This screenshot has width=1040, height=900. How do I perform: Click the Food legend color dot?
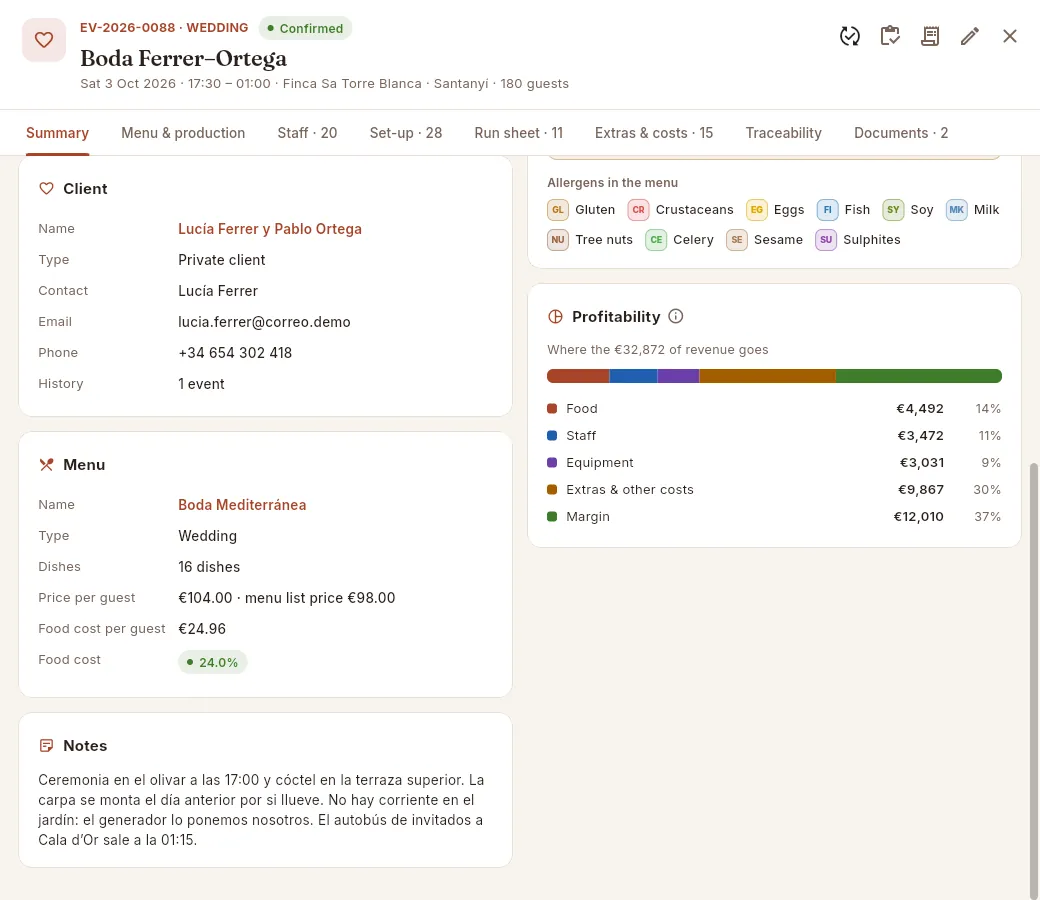[552, 409]
